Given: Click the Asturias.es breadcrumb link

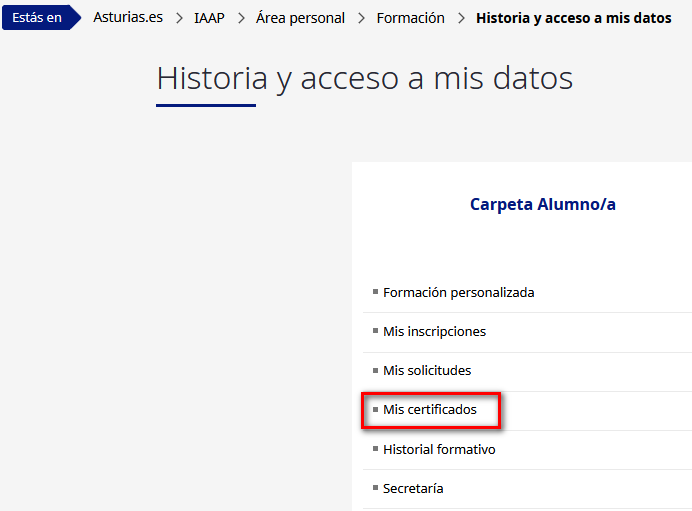Looking at the screenshot, I should tap(128, 18).
